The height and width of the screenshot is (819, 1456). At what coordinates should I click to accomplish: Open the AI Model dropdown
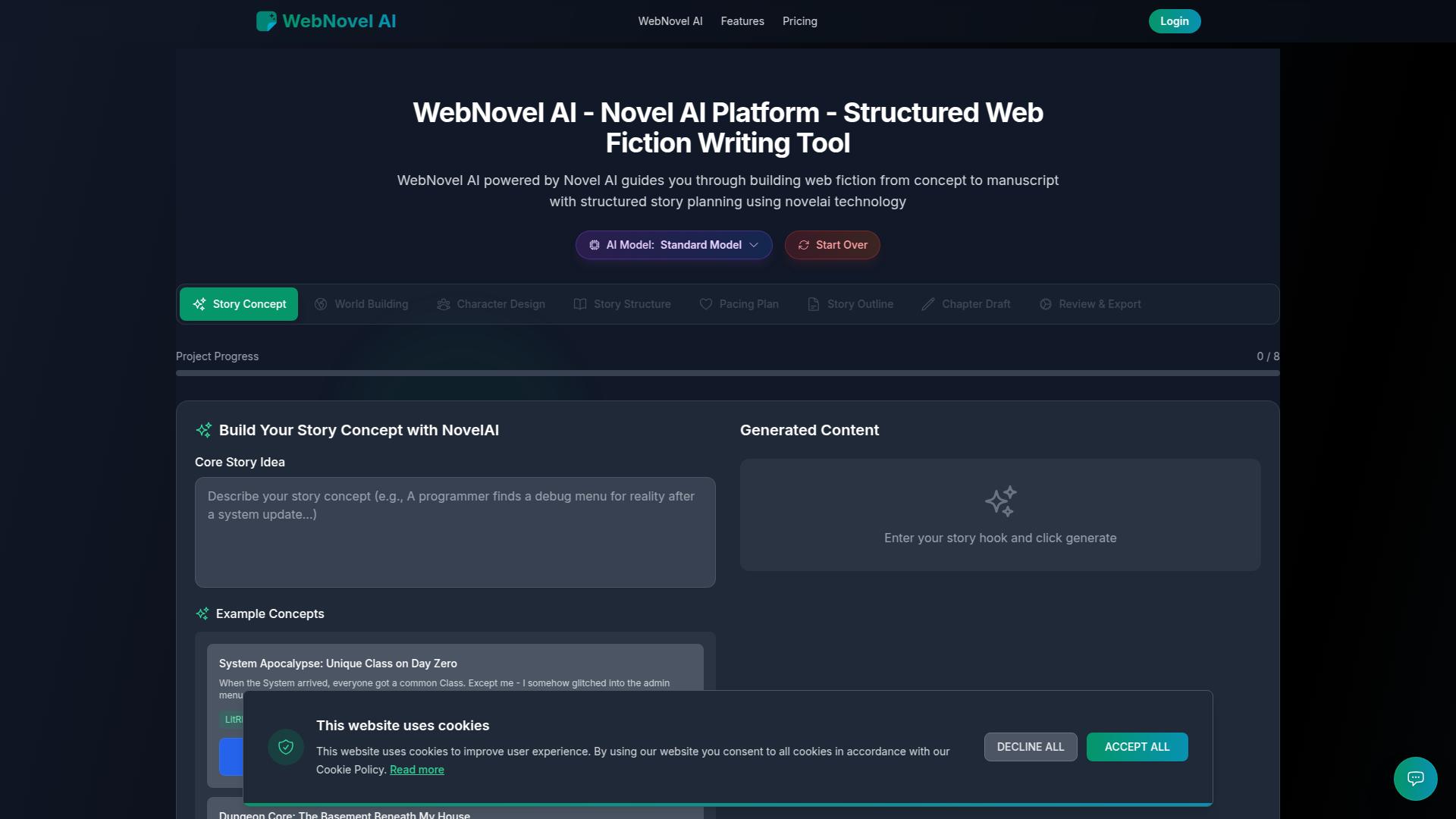[x=673, y=245]
